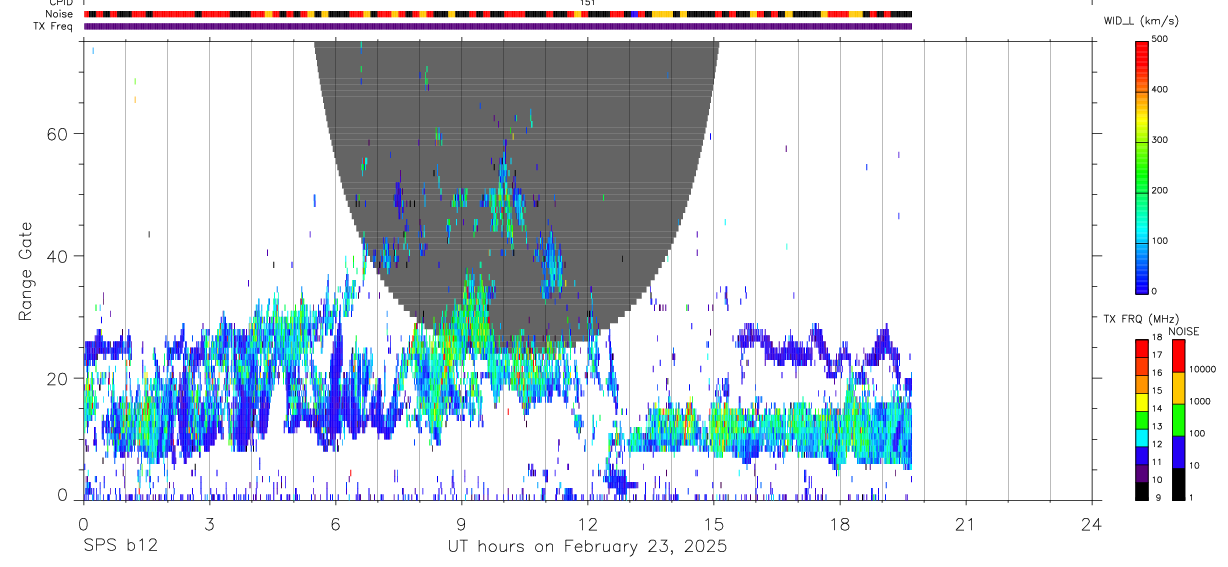The image size is (1228, 567).
Task: Click the purple TX Freq strip
Action: (498, 26)
